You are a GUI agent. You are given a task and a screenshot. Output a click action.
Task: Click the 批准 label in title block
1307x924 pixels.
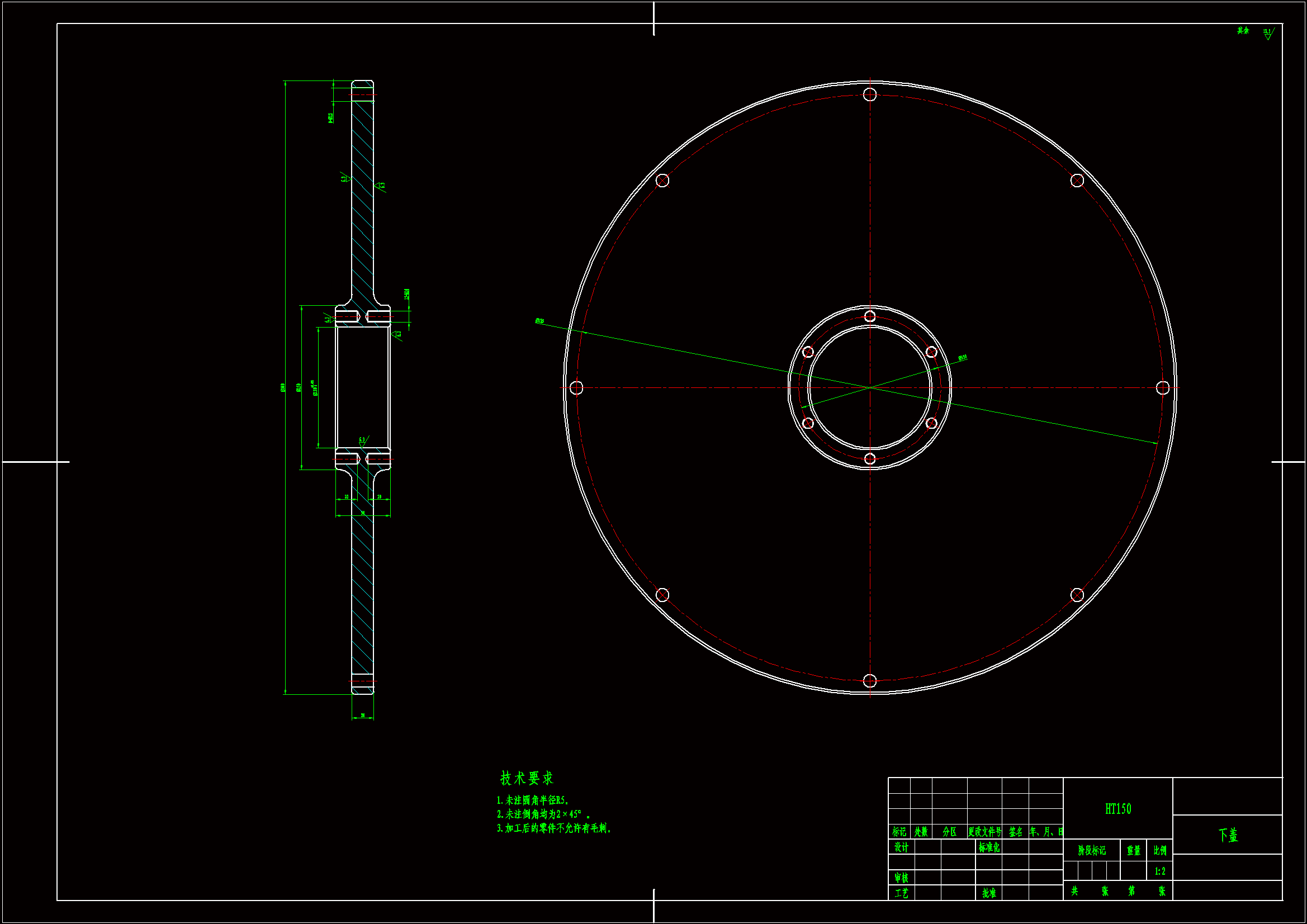point(989,893)
